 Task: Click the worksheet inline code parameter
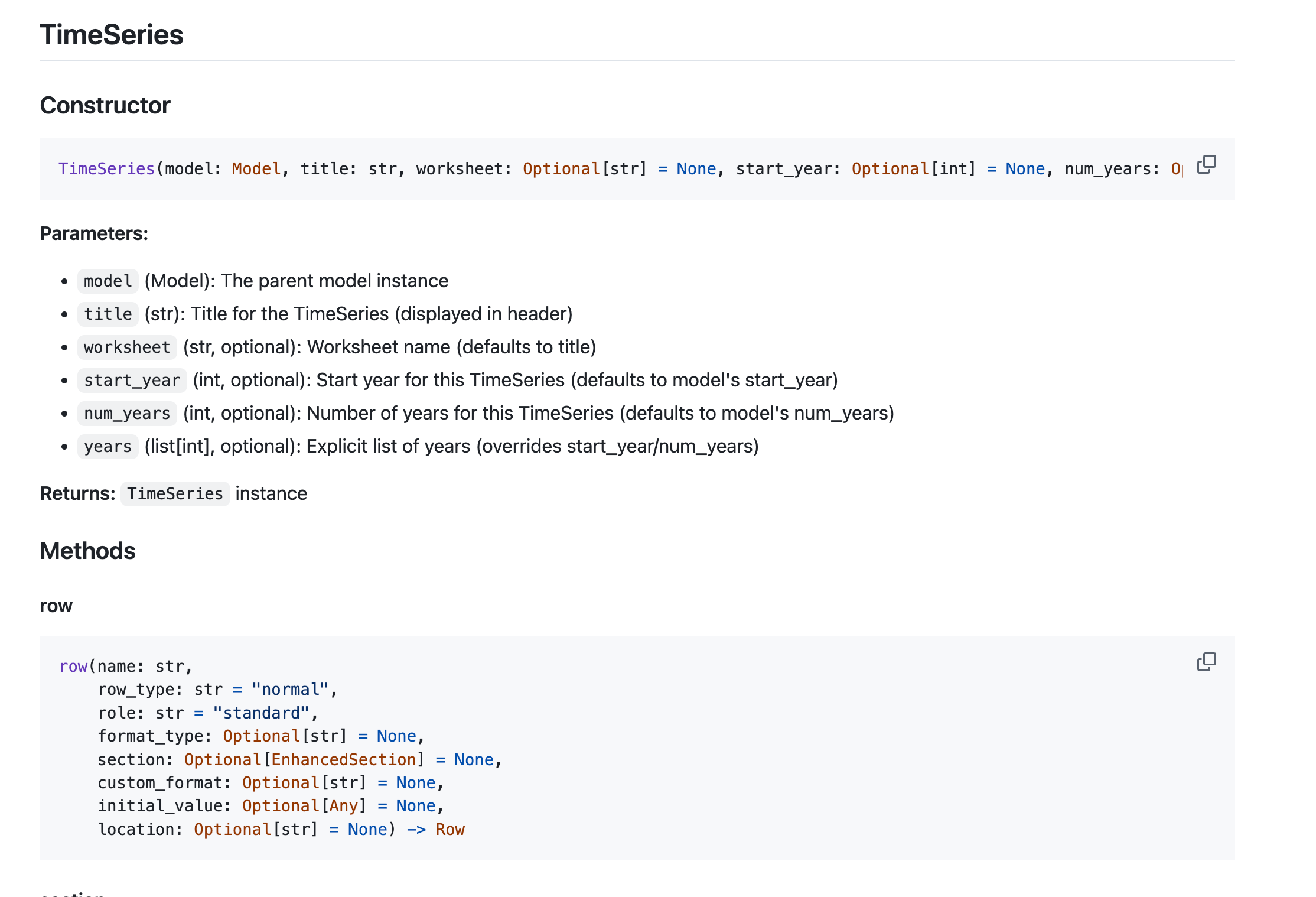coord(126,347)
